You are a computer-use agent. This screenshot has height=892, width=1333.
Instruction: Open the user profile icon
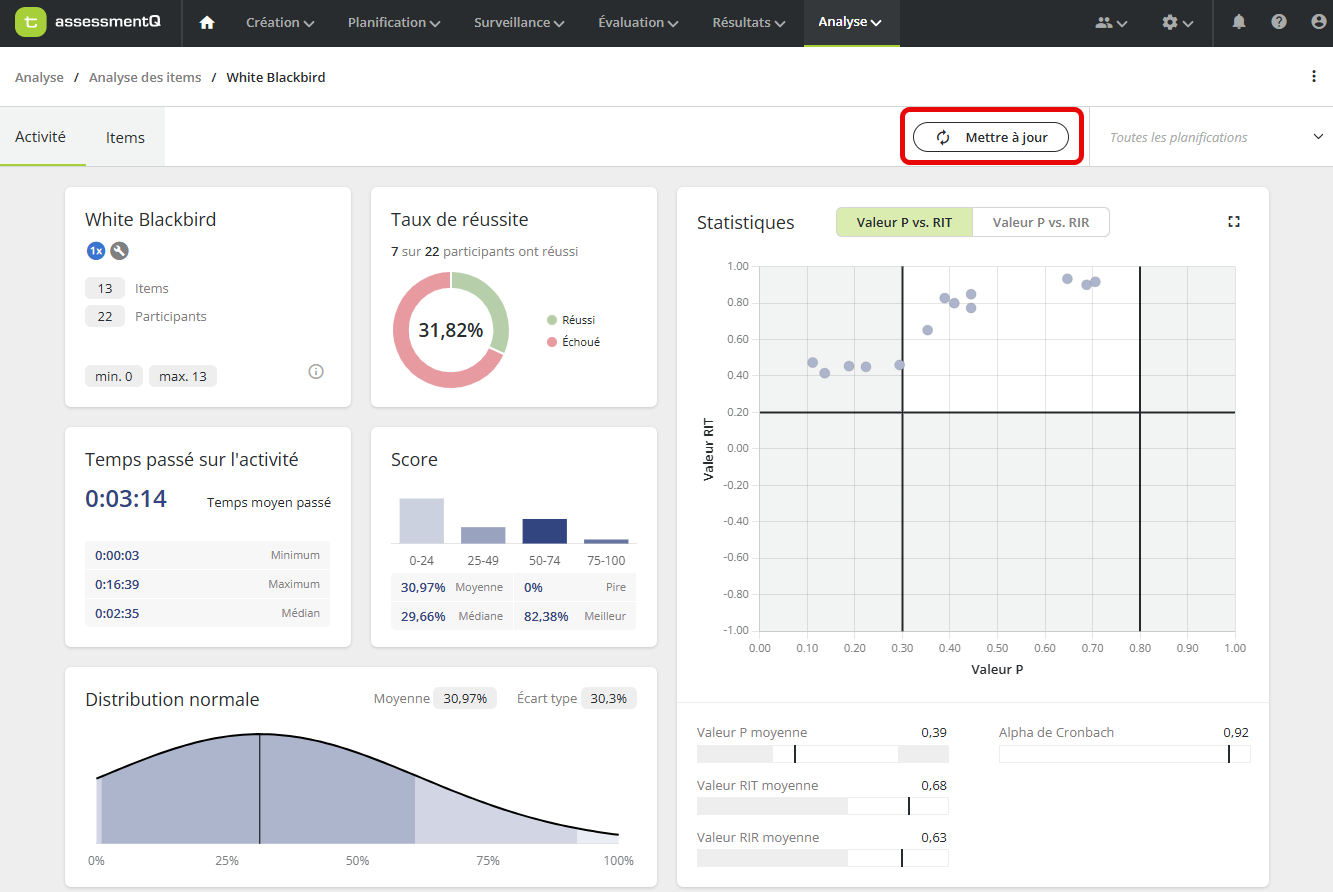click(x=1318, y=22)
